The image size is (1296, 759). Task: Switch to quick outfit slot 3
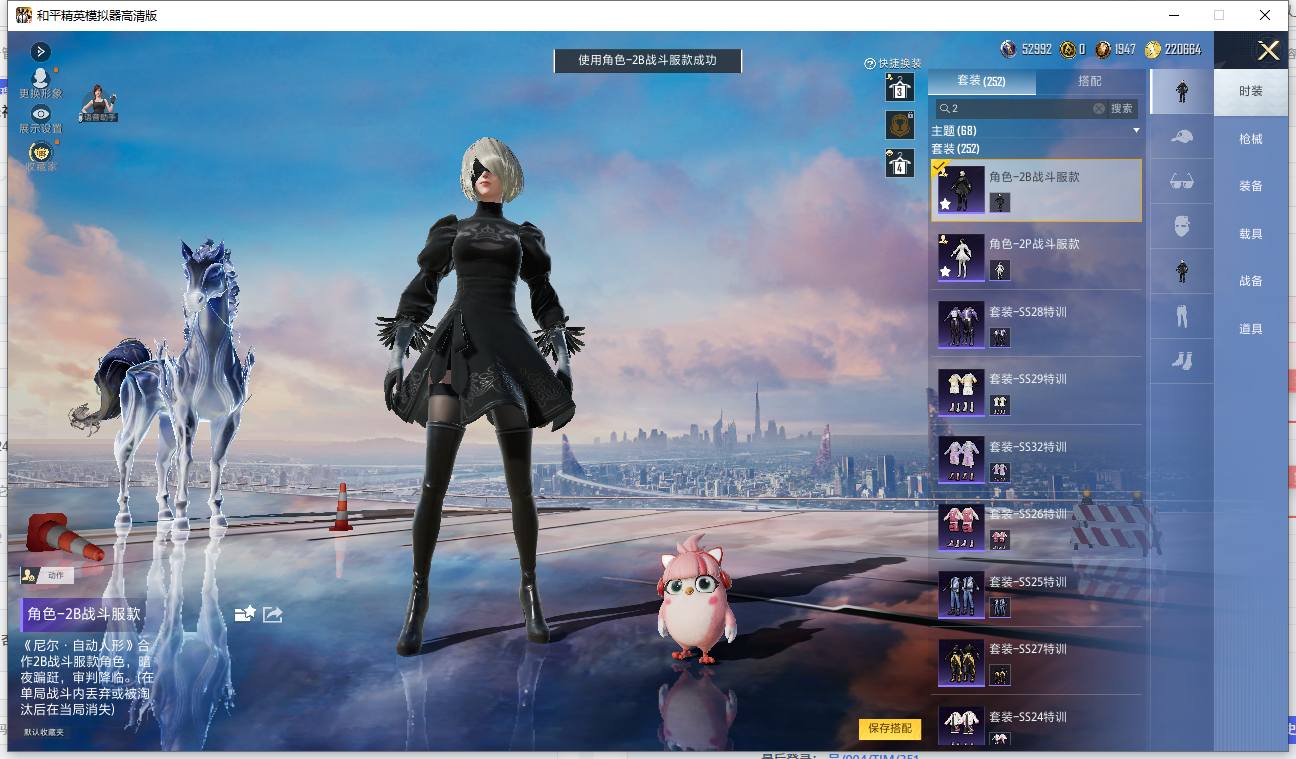[899, 87]
